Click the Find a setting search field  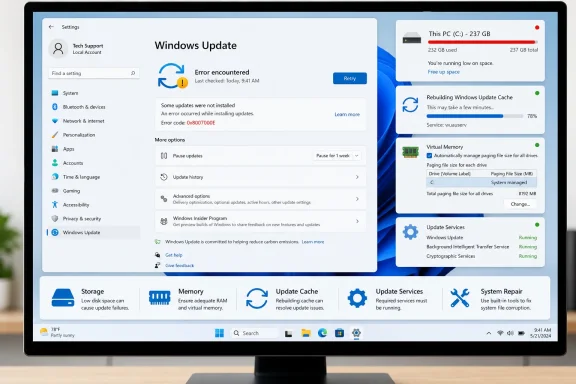[94, 73]
